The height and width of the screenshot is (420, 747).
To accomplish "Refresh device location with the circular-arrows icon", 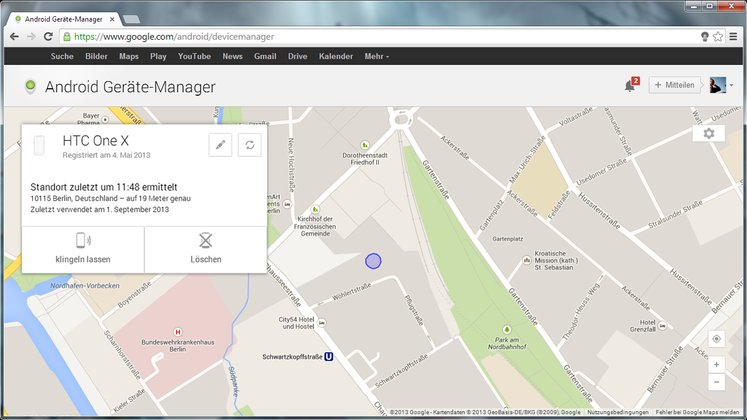I will click(250, 145).
